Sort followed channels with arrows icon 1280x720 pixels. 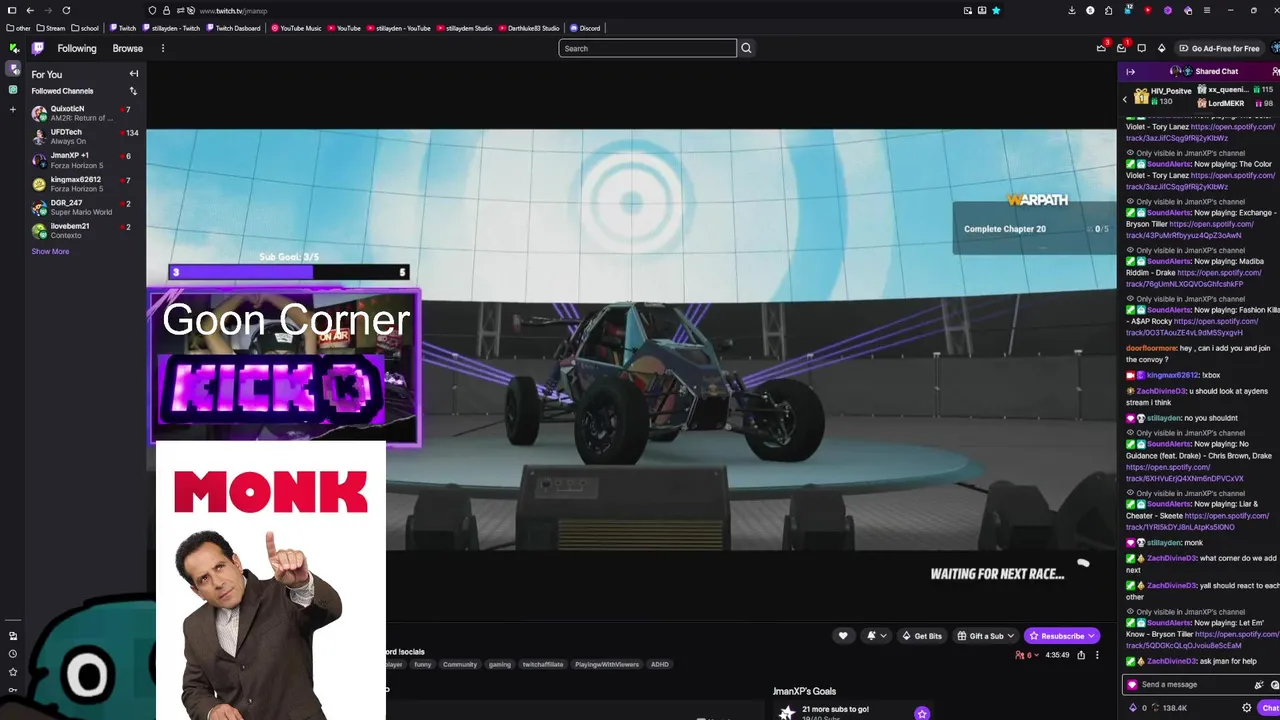tap(133, 91)
